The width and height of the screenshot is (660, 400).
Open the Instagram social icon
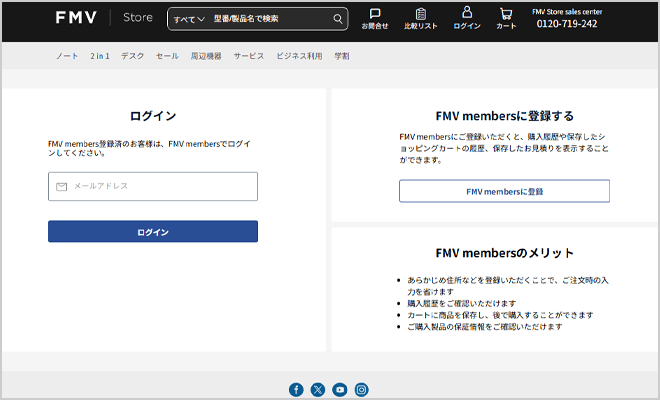pos(361,389)
